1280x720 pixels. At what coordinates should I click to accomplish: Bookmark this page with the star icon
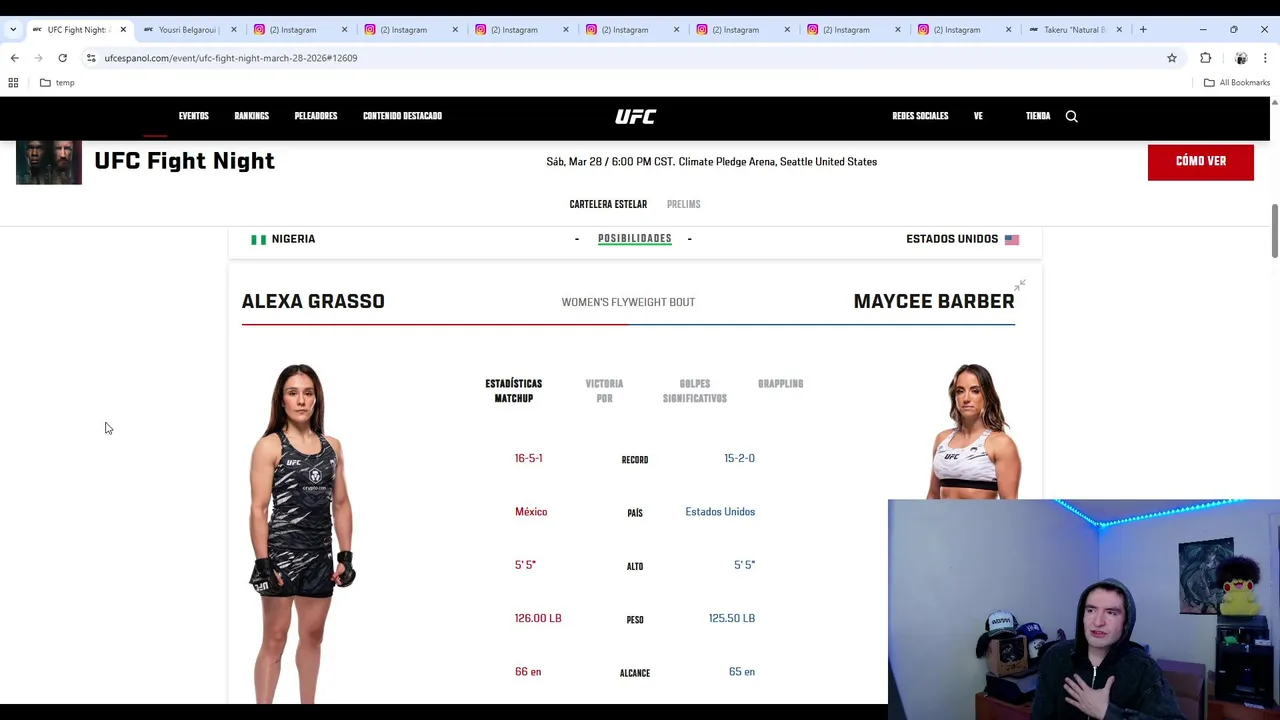point(1172,58)
